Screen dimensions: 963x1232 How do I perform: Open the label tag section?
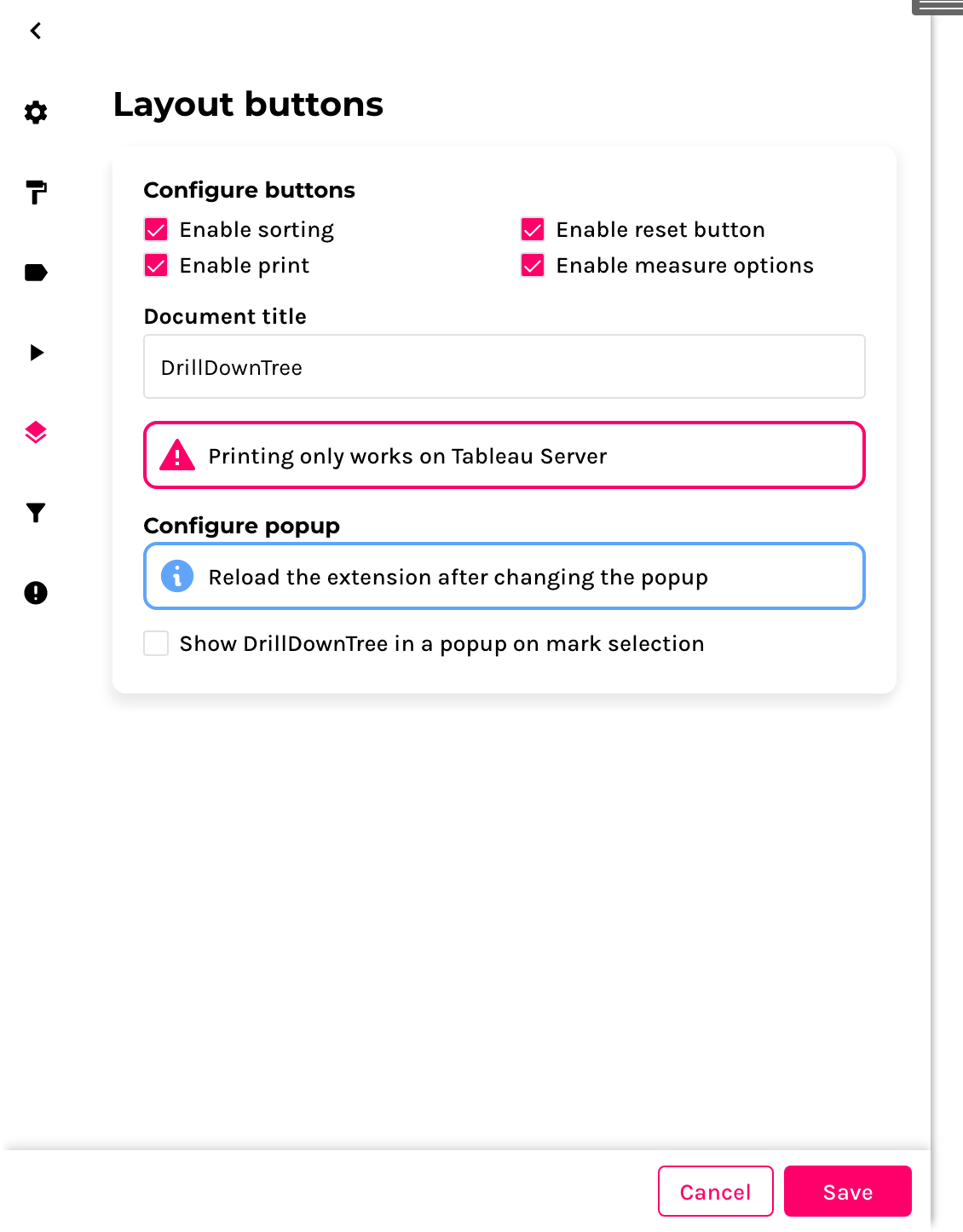tap(36, 273)
